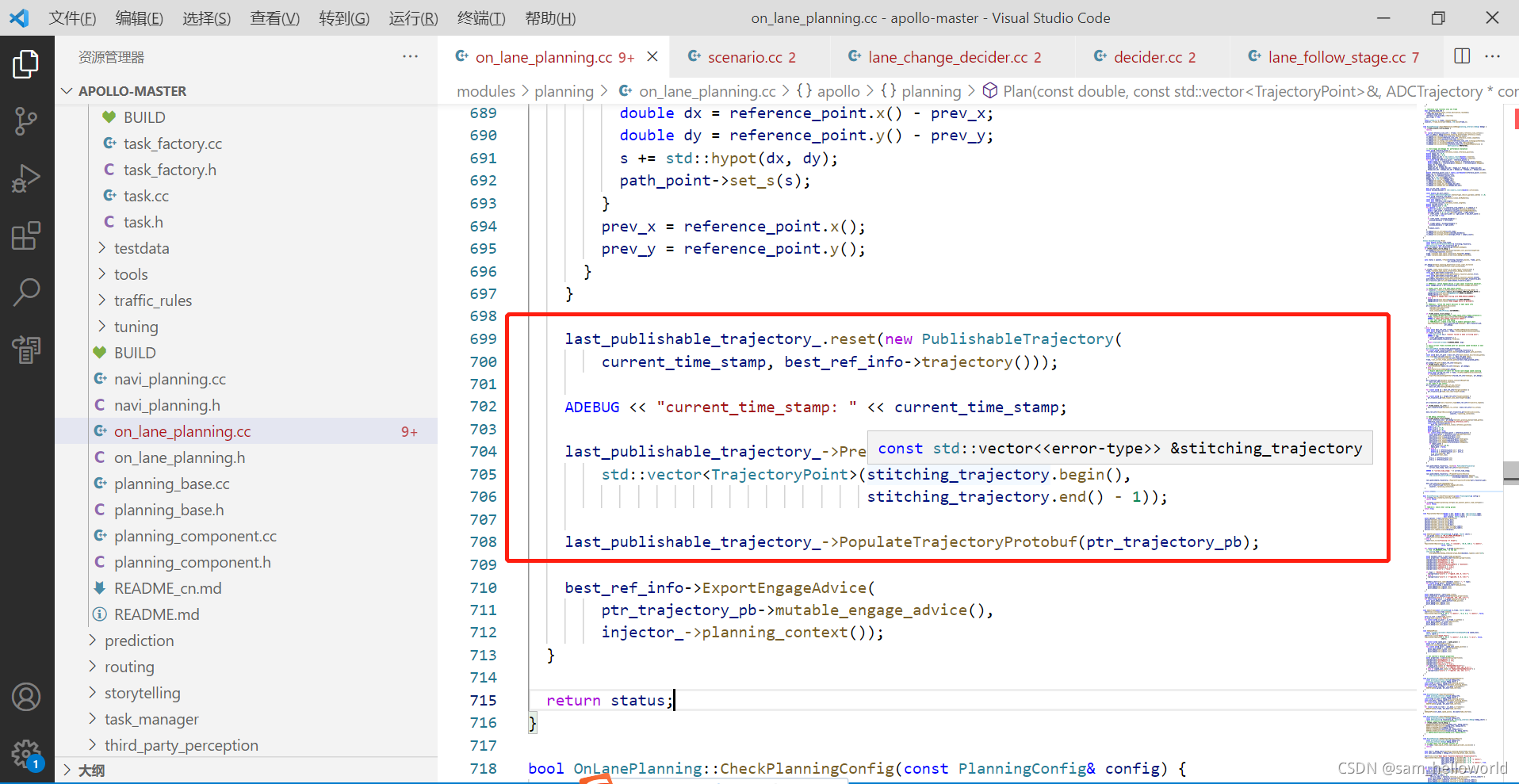Click green heart icon of BUILD under tuning
The height and width of the screenshot is (784, 1519).
coord(100,353)
